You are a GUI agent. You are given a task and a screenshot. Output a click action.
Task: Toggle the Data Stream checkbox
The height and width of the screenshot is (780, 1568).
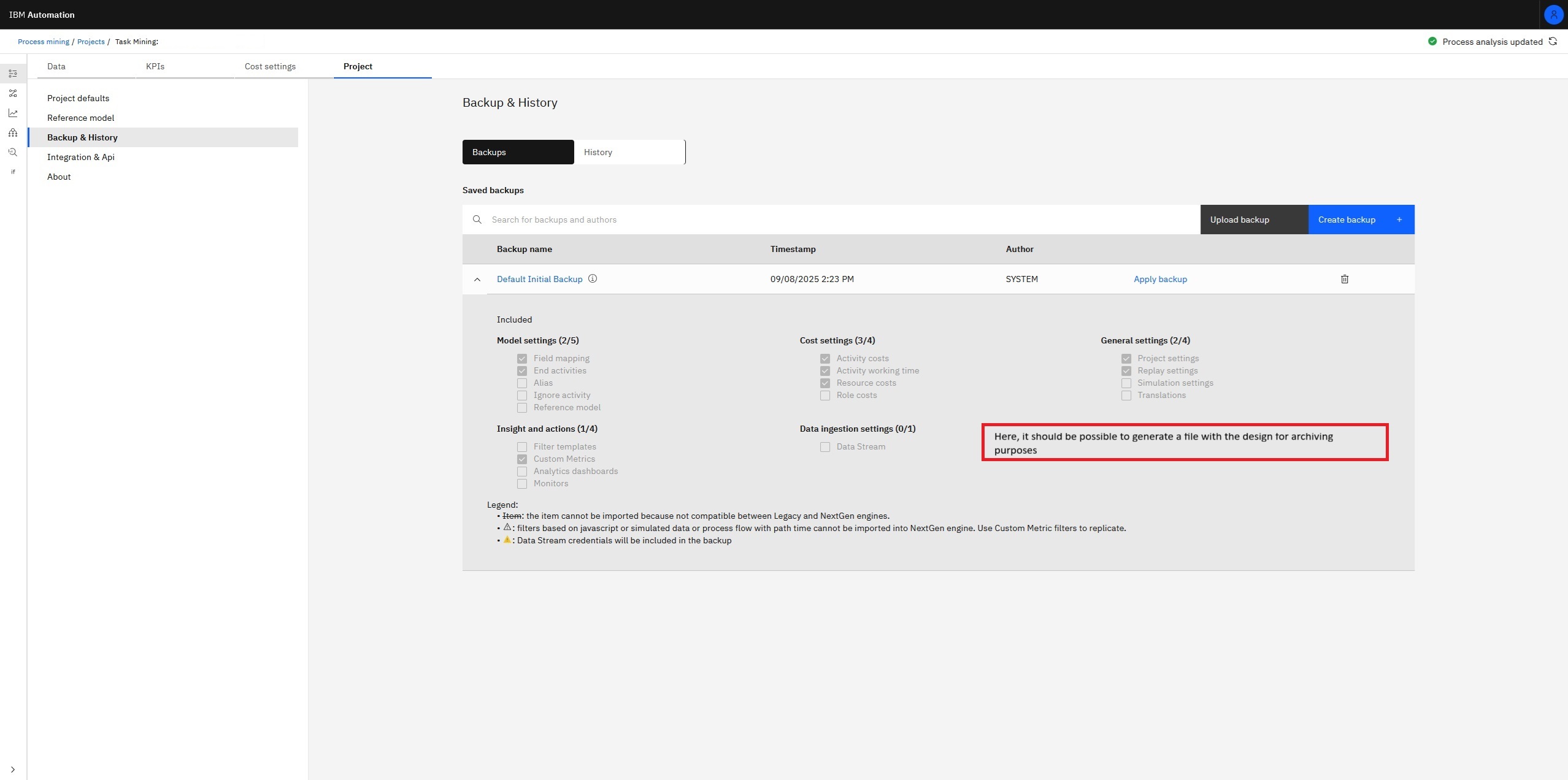point(825,447)
